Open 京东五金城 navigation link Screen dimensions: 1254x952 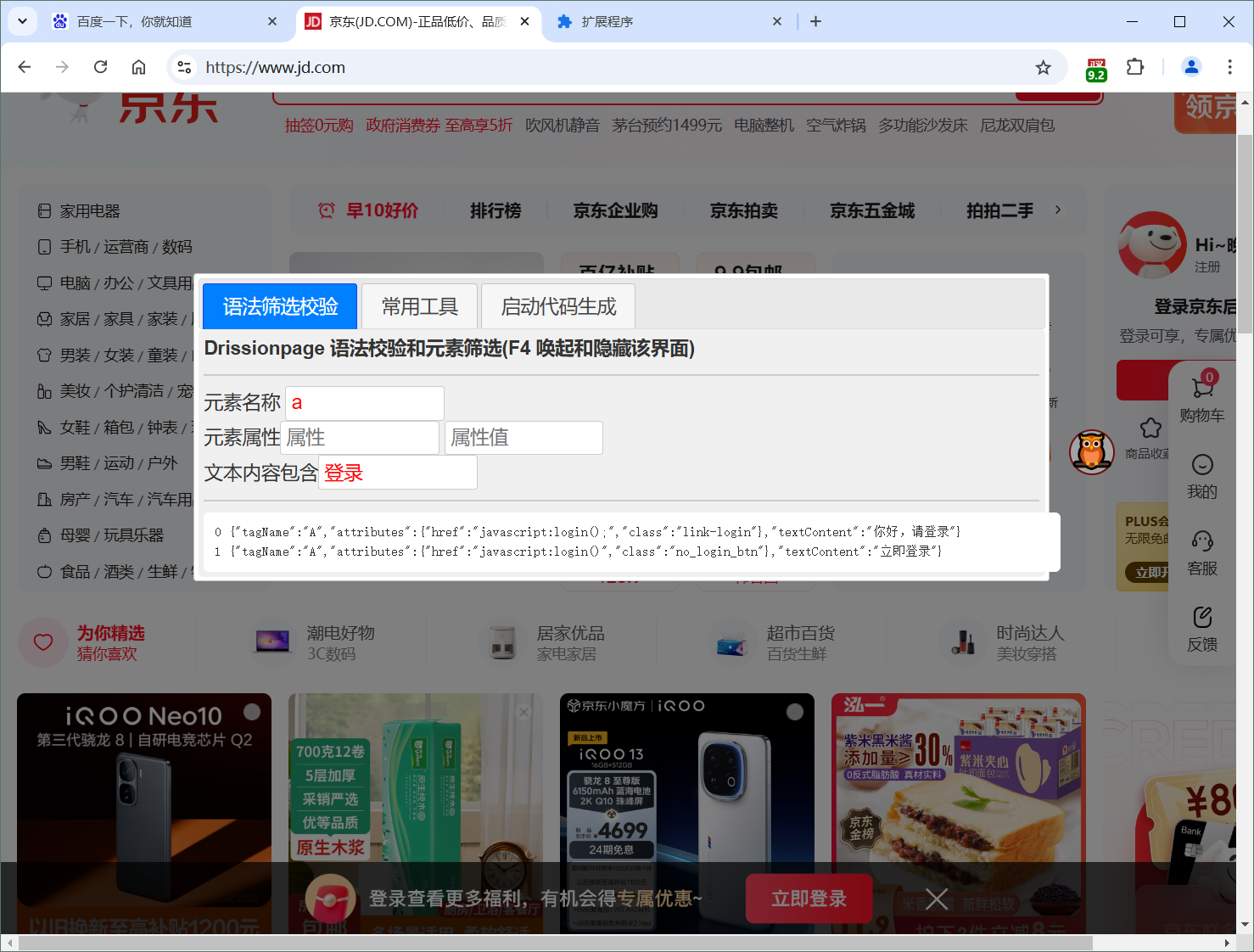tap(871, 210)
